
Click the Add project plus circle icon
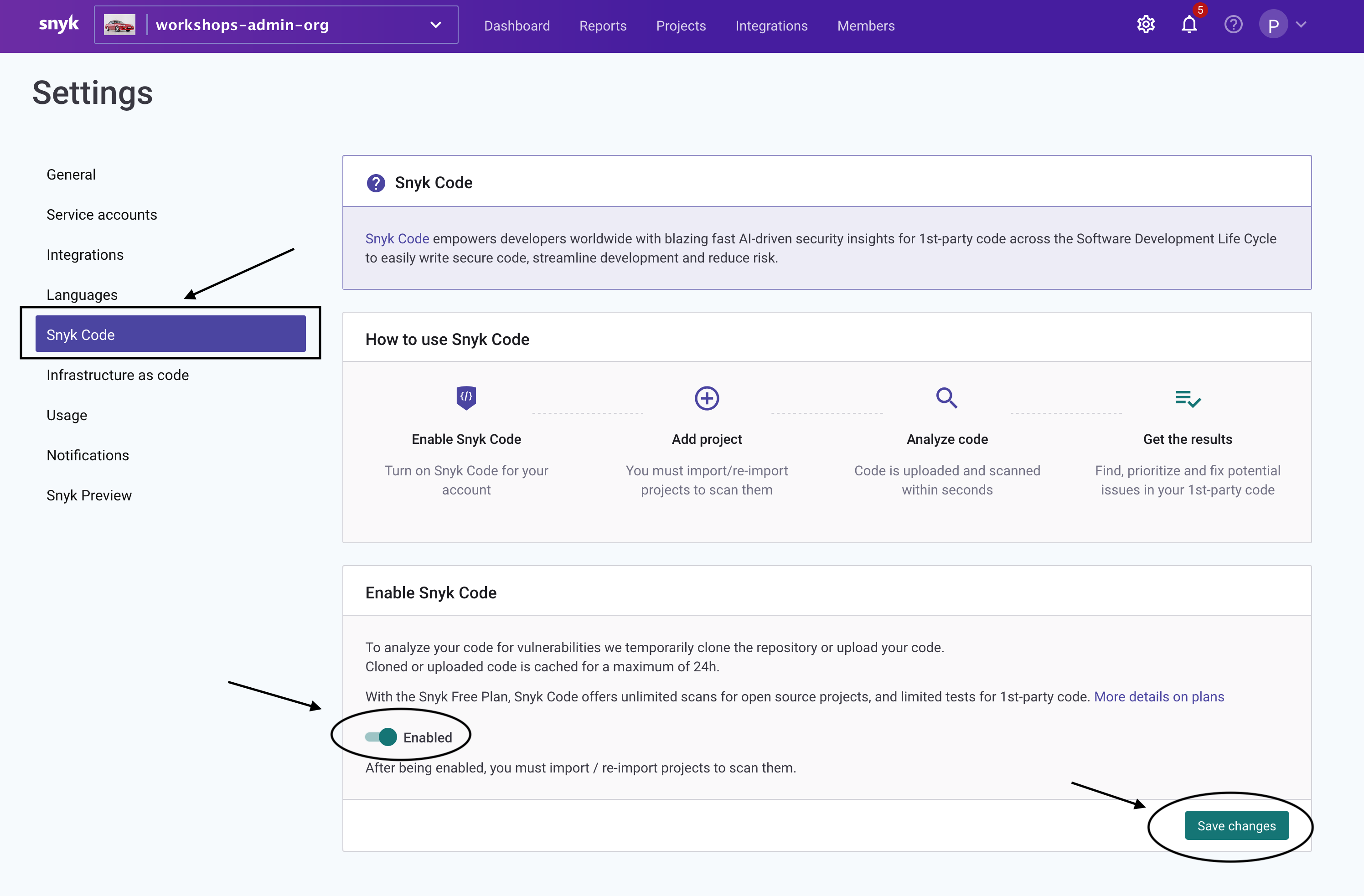707,398
